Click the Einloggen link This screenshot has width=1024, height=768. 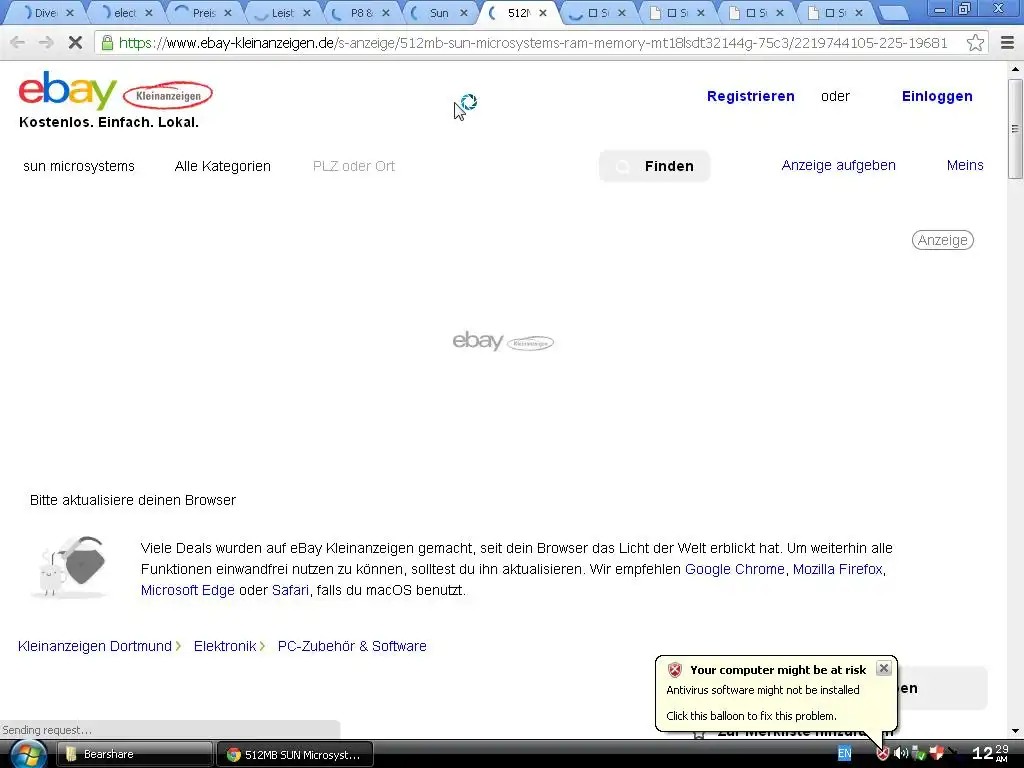936,96
